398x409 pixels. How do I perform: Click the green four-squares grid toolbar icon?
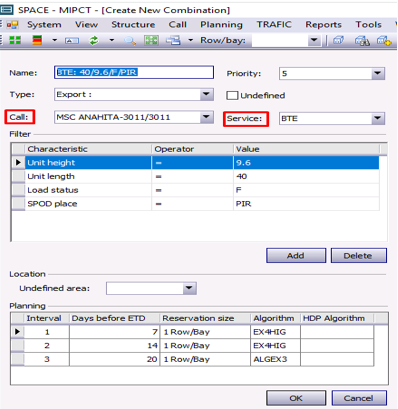15,40
